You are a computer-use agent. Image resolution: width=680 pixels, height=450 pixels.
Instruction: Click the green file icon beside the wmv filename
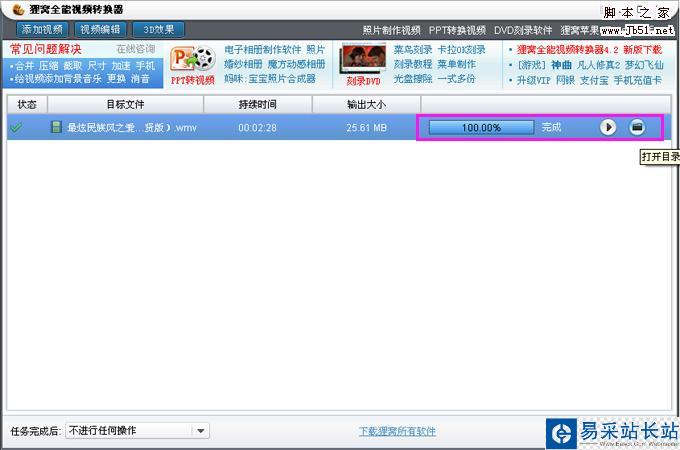56,127
